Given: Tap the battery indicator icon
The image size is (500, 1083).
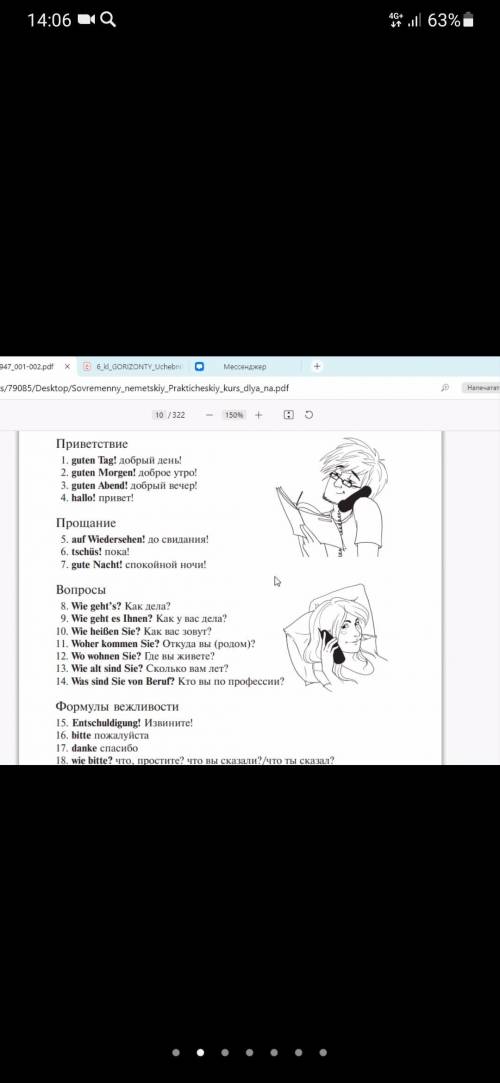Looking at the screenshot, I should [x=468, y=20].
